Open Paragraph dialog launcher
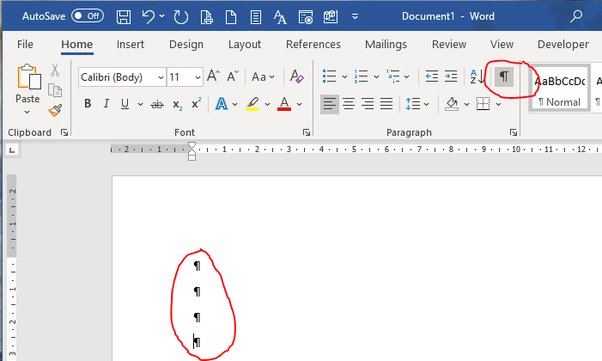 513,132
